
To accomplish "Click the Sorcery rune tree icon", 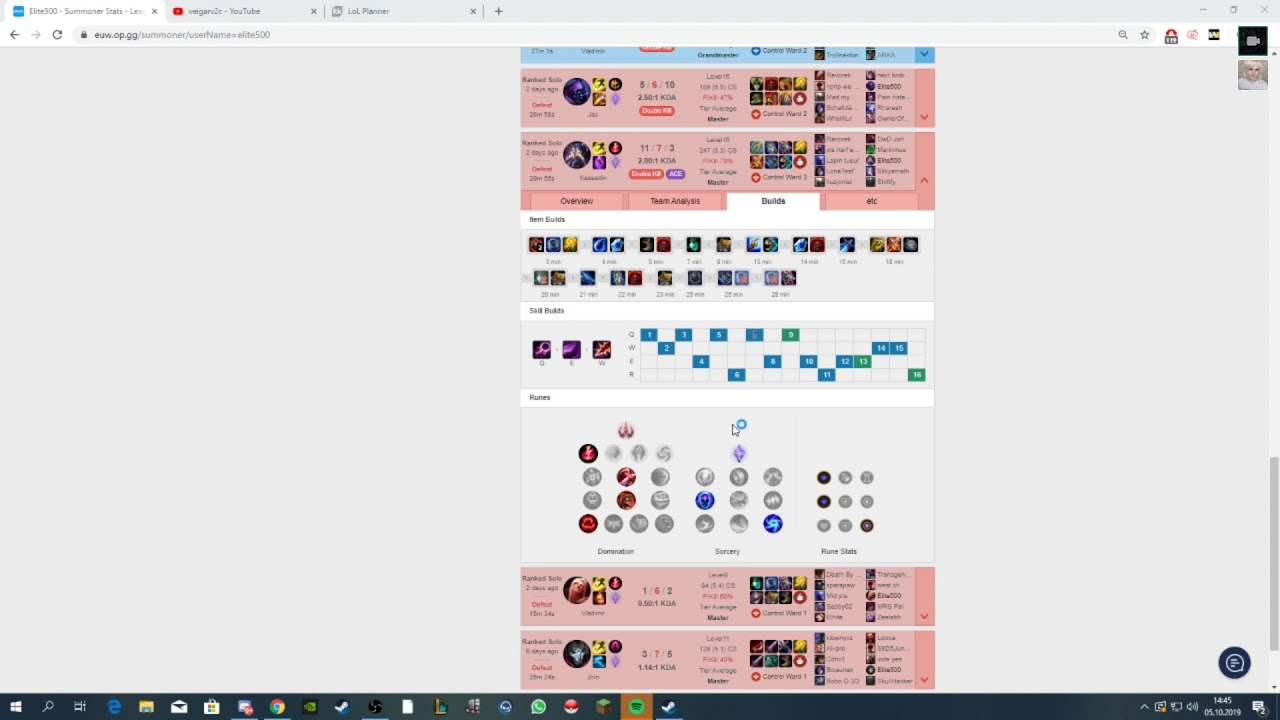I will point(739,454).
